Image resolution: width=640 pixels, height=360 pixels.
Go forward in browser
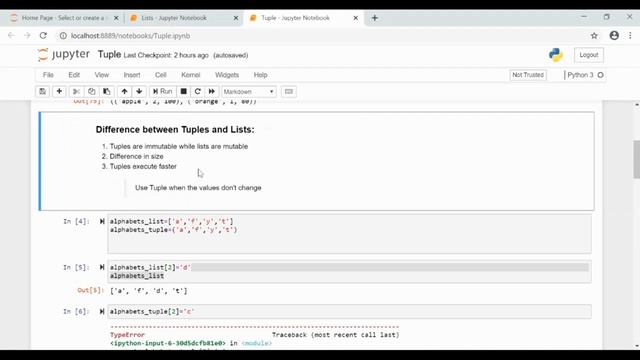27,36
